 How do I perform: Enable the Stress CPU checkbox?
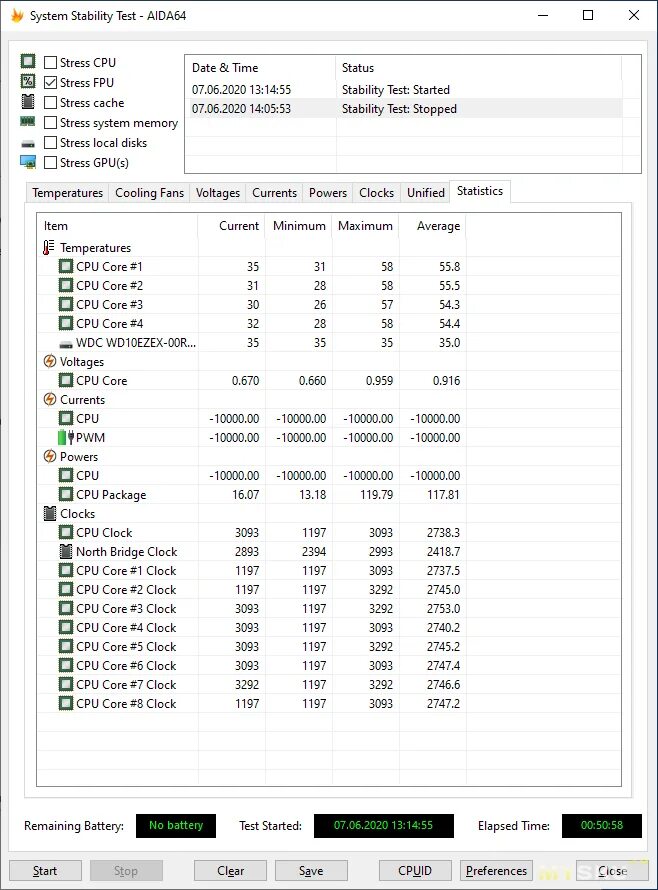[51, 62]
